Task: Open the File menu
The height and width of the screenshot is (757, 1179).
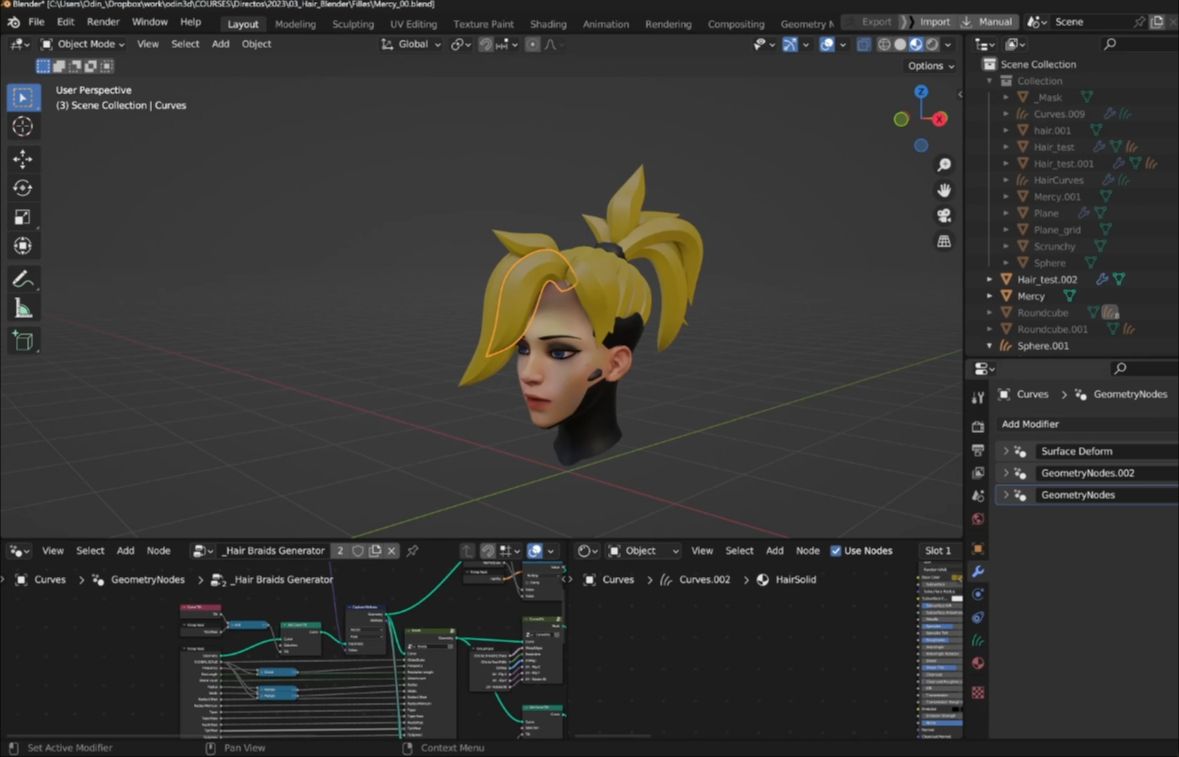Action: click(x=36, y=23)
